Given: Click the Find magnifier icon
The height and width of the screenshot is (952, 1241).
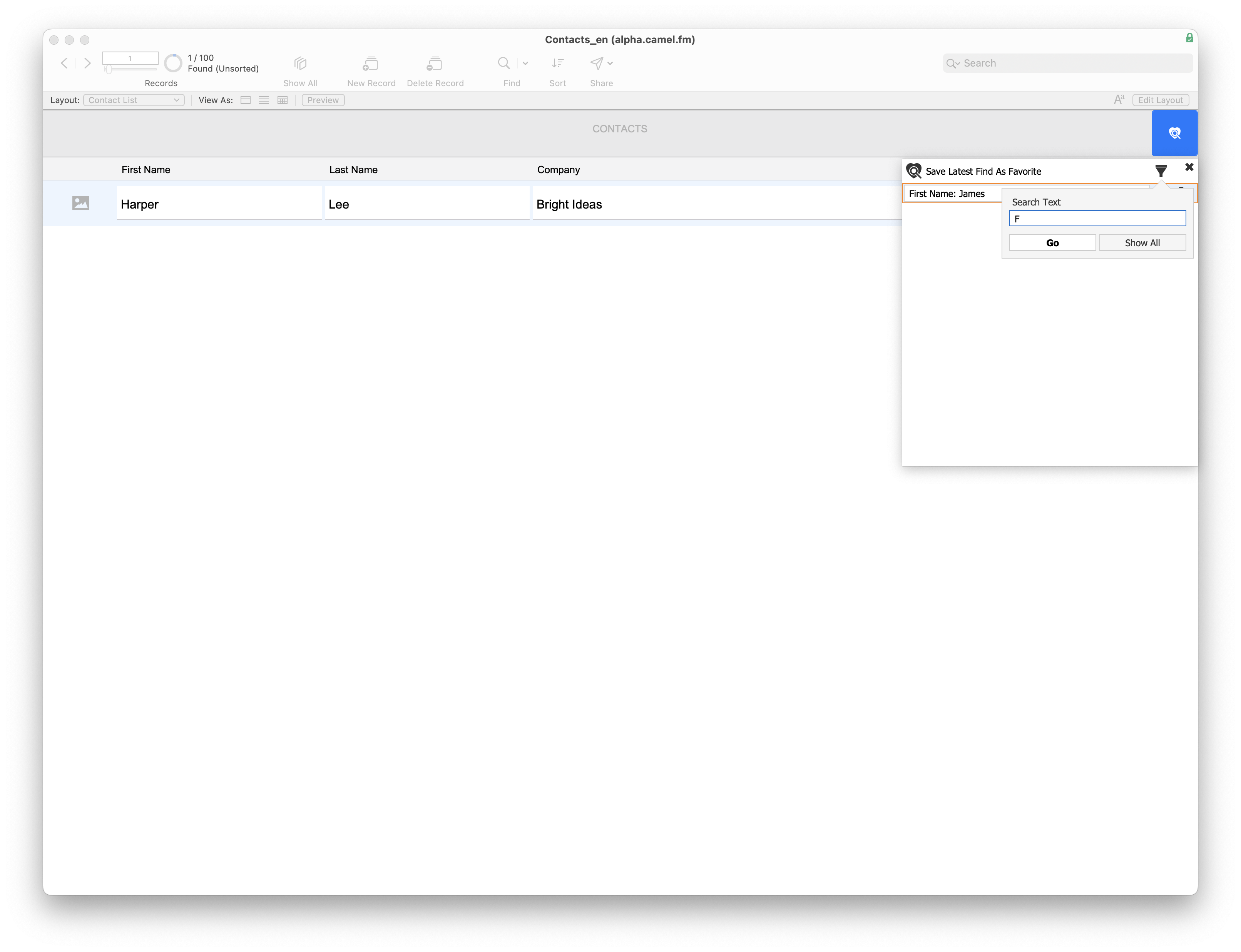Looking at the screenshot, I should [503, 63].
